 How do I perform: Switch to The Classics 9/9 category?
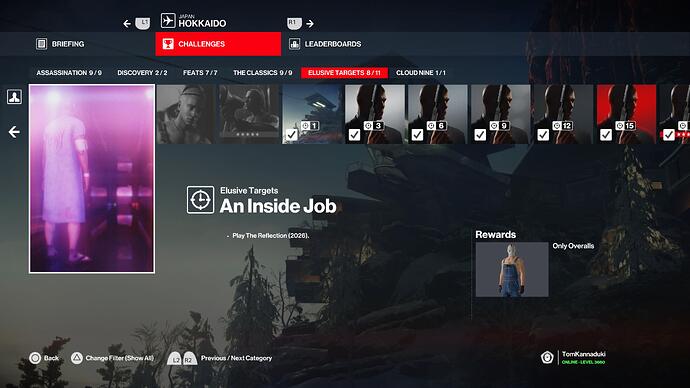coord(263,73)
